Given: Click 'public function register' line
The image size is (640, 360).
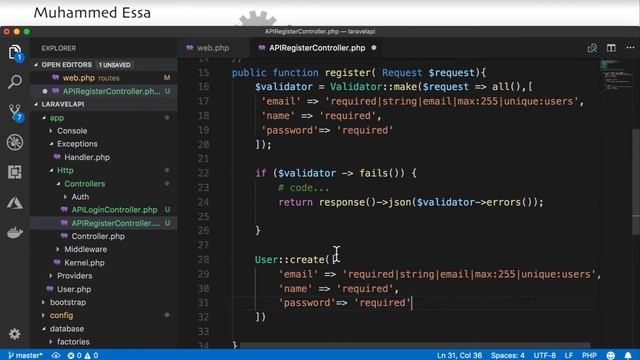Looking at the screenshot, I should pos(359,73).
